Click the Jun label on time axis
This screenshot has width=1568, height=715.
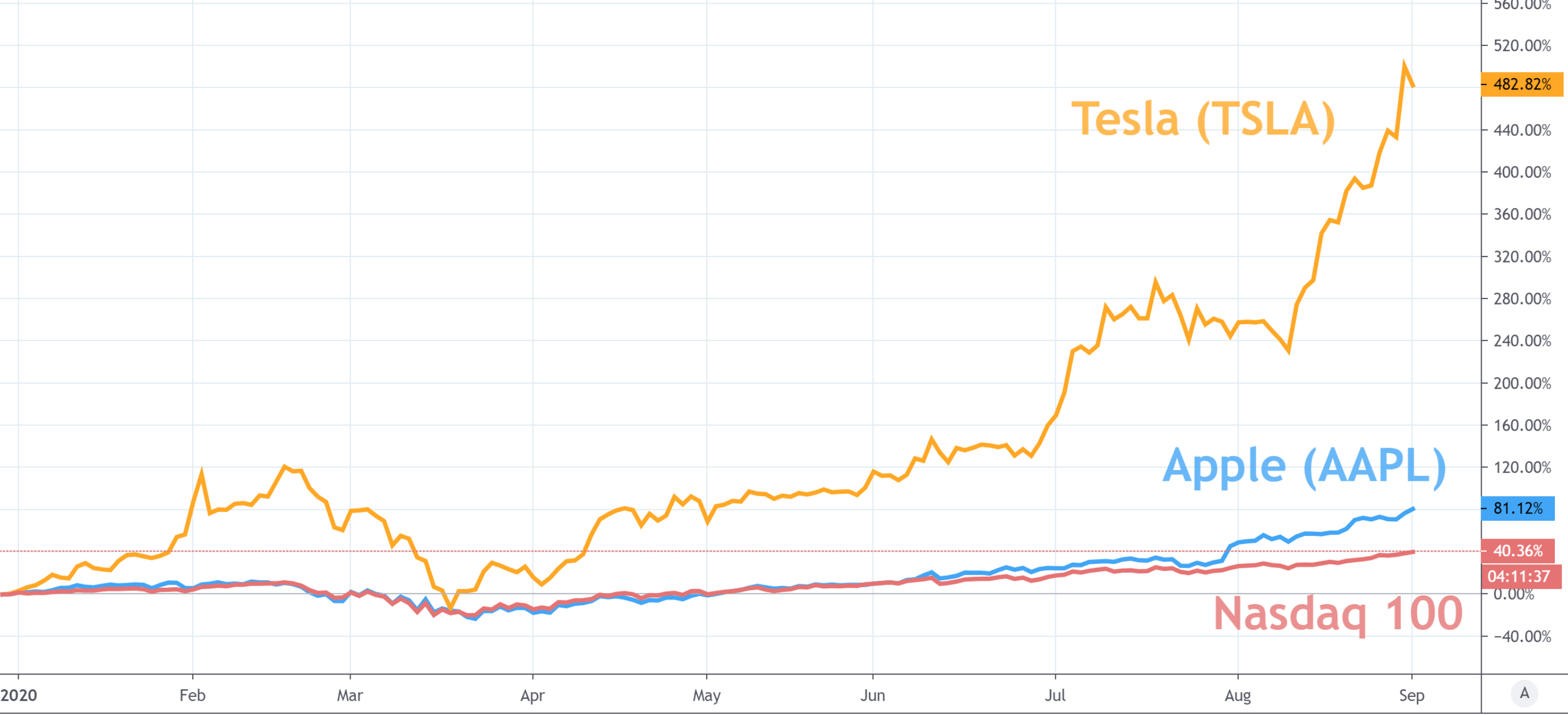[x=872, y=695]
